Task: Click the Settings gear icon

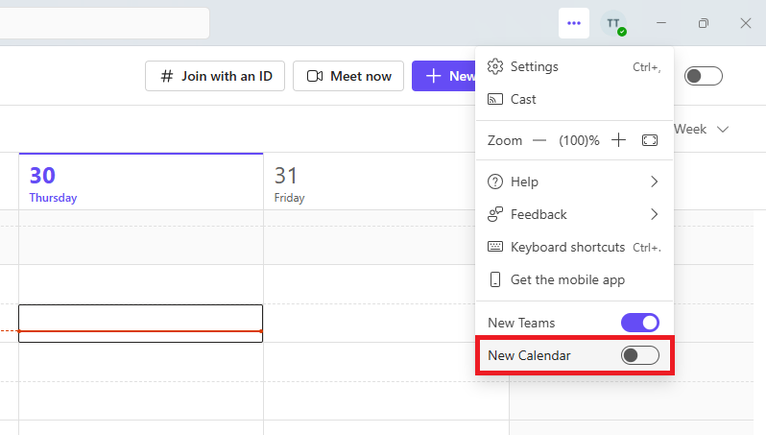Action: pos(494,67)
